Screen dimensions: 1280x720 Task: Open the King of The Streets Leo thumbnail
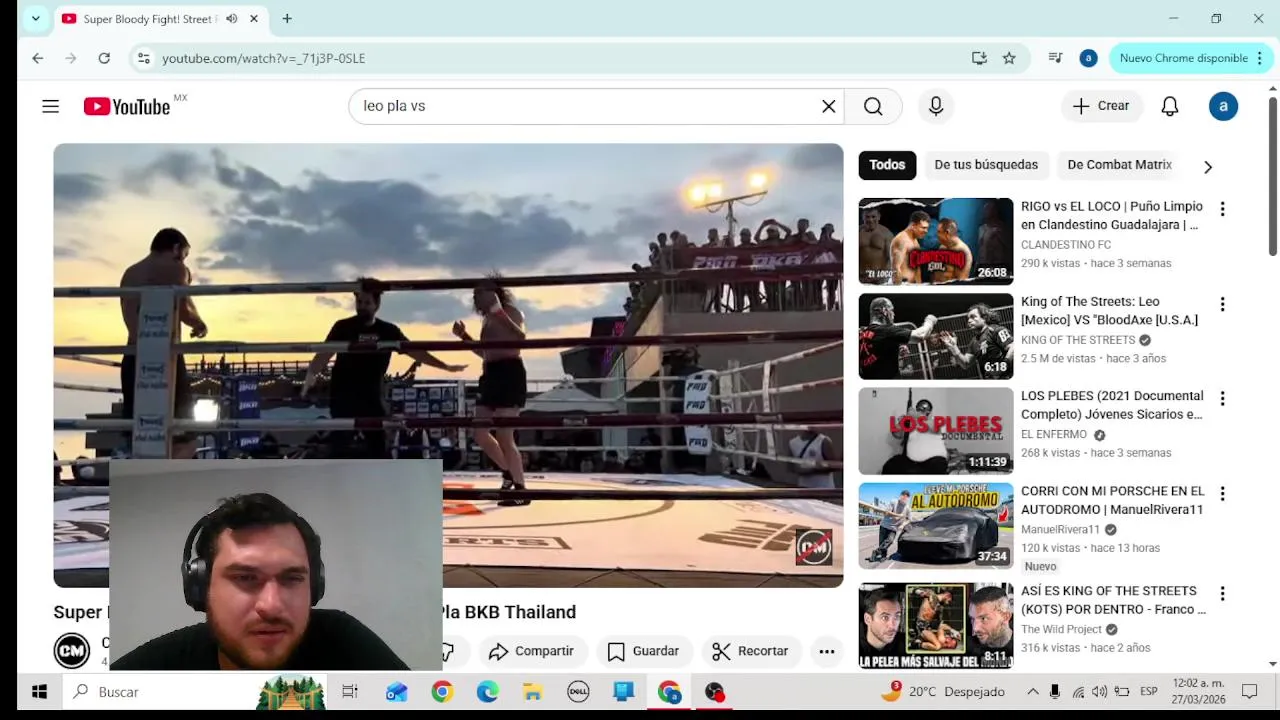click(x=936, y=336)
